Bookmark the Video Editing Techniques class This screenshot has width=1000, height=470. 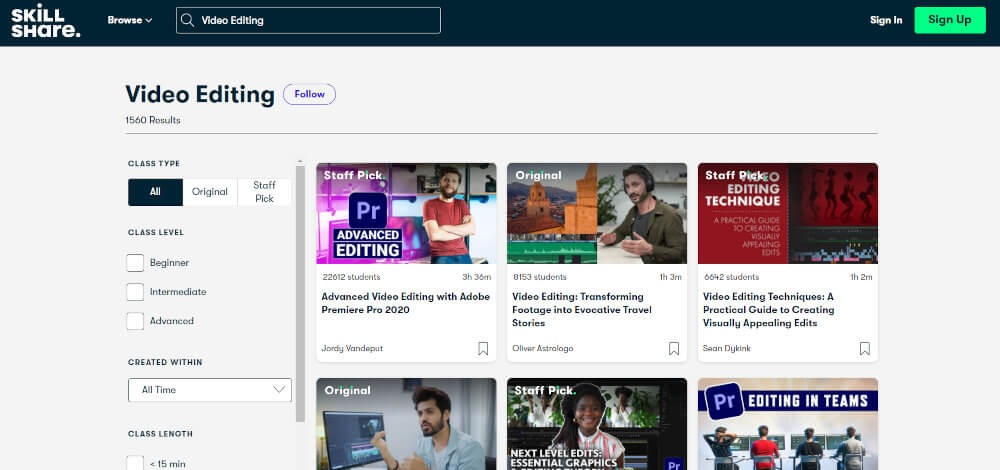pos(865,348)
